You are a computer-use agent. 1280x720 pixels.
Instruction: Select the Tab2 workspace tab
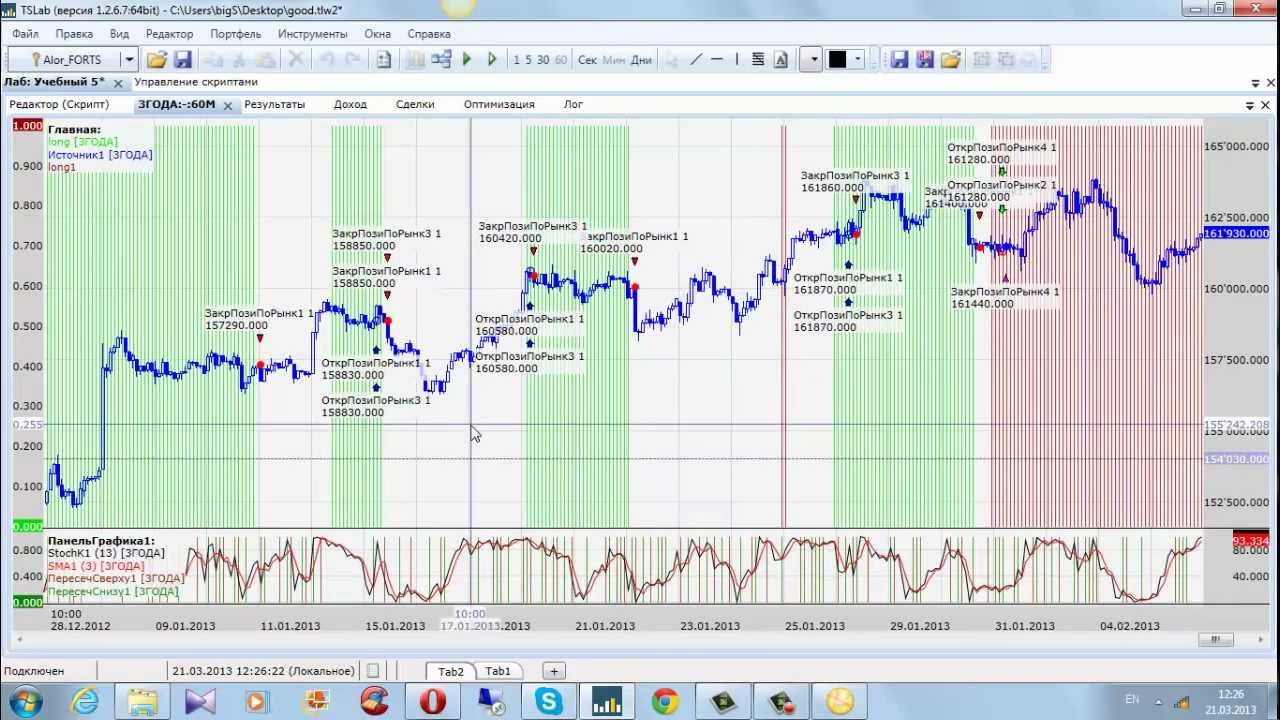[451, 671]
